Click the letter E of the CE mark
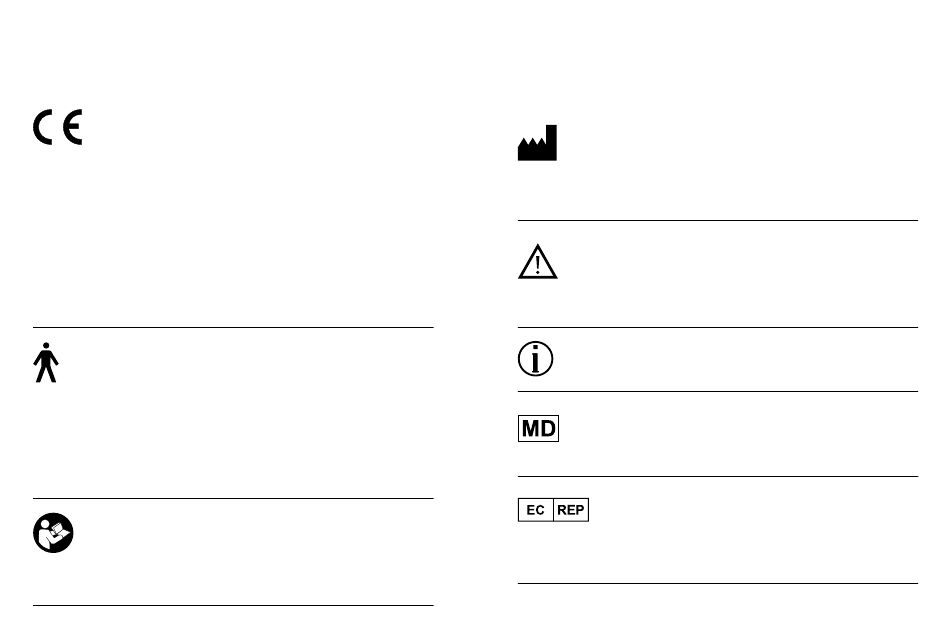This screenshot has height=641, width=950. click(72, 127)
